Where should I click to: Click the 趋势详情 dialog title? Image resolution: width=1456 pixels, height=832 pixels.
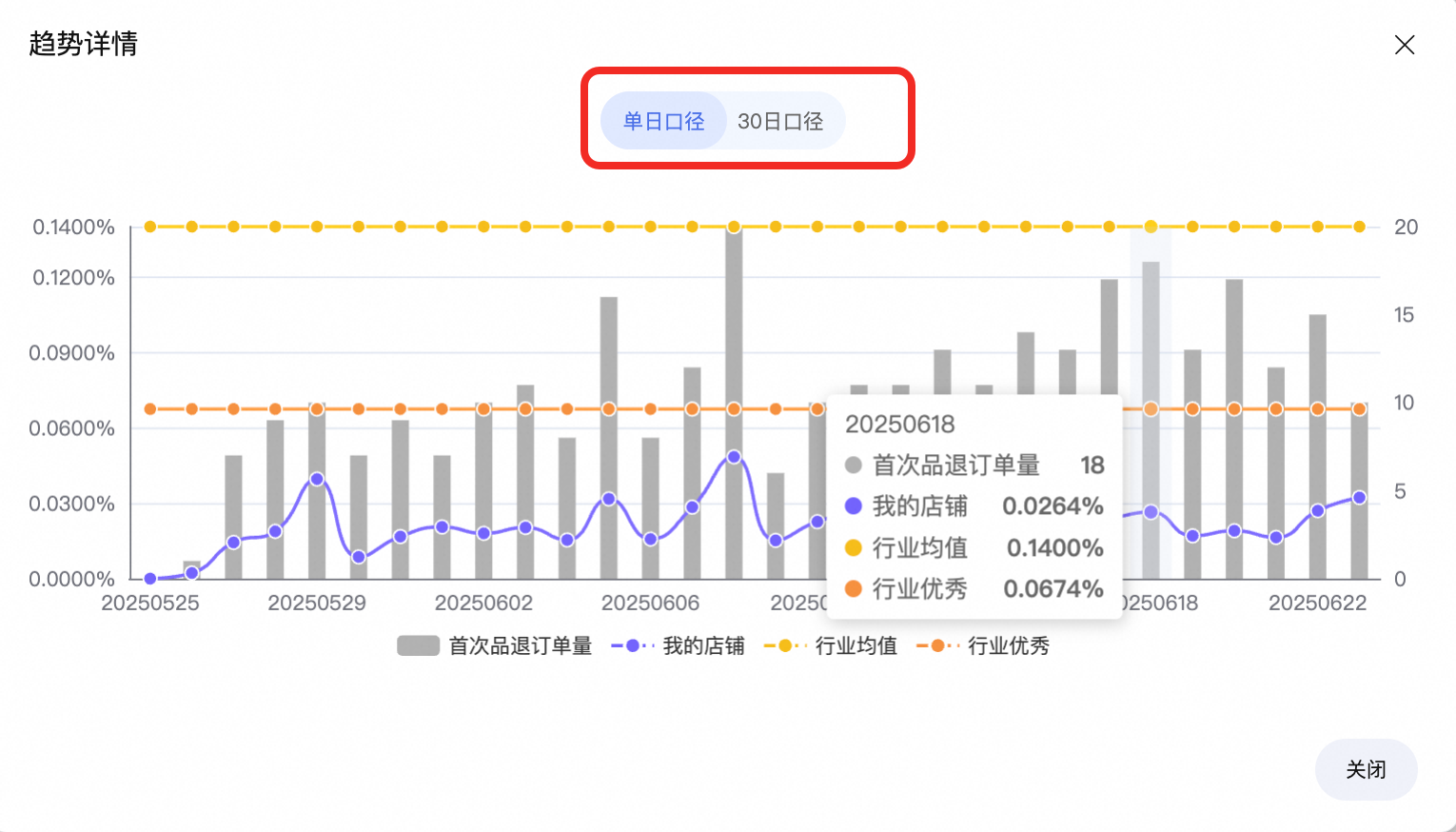point(84,44)
